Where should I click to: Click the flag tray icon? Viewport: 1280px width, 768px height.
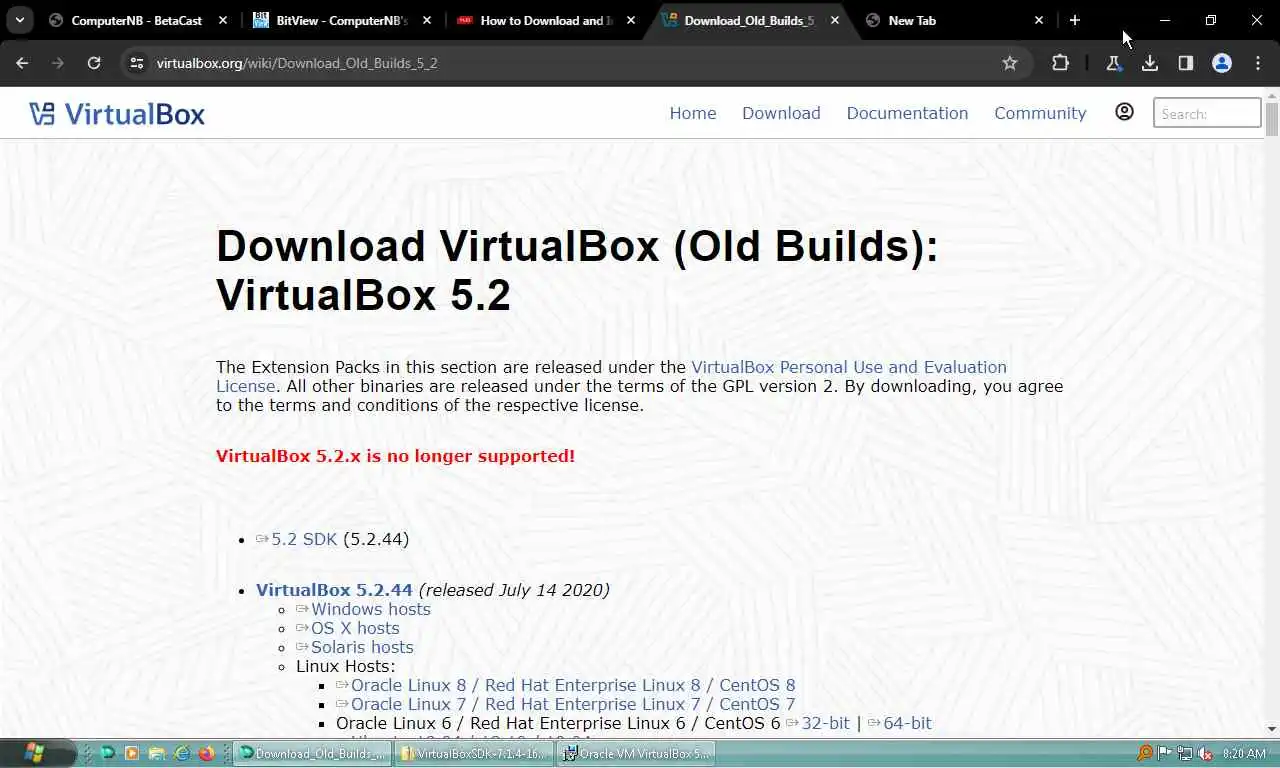(x=1165, y=753)
